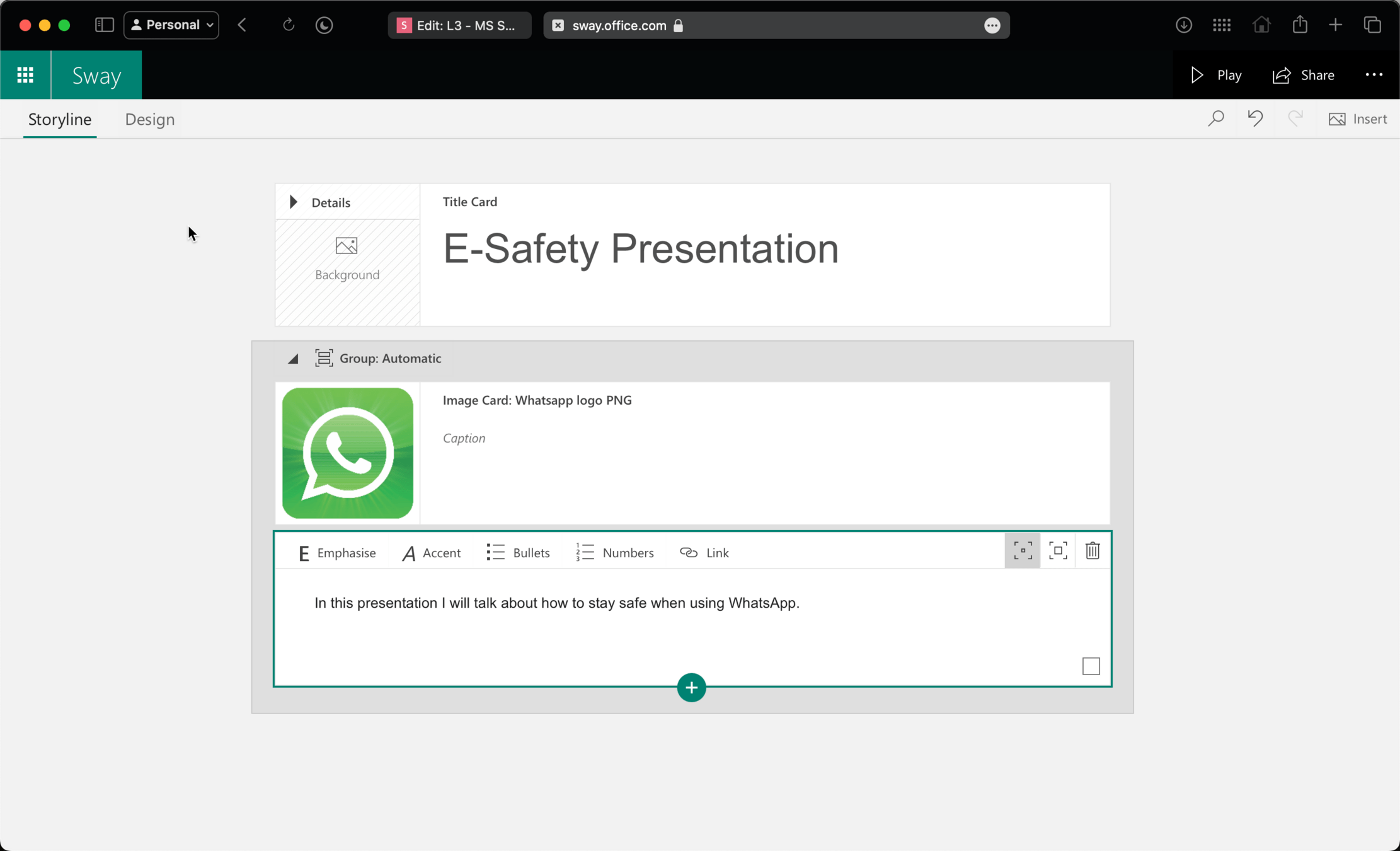Toggle Accent style on text
1400x851 pixels.
click(432, 553)
